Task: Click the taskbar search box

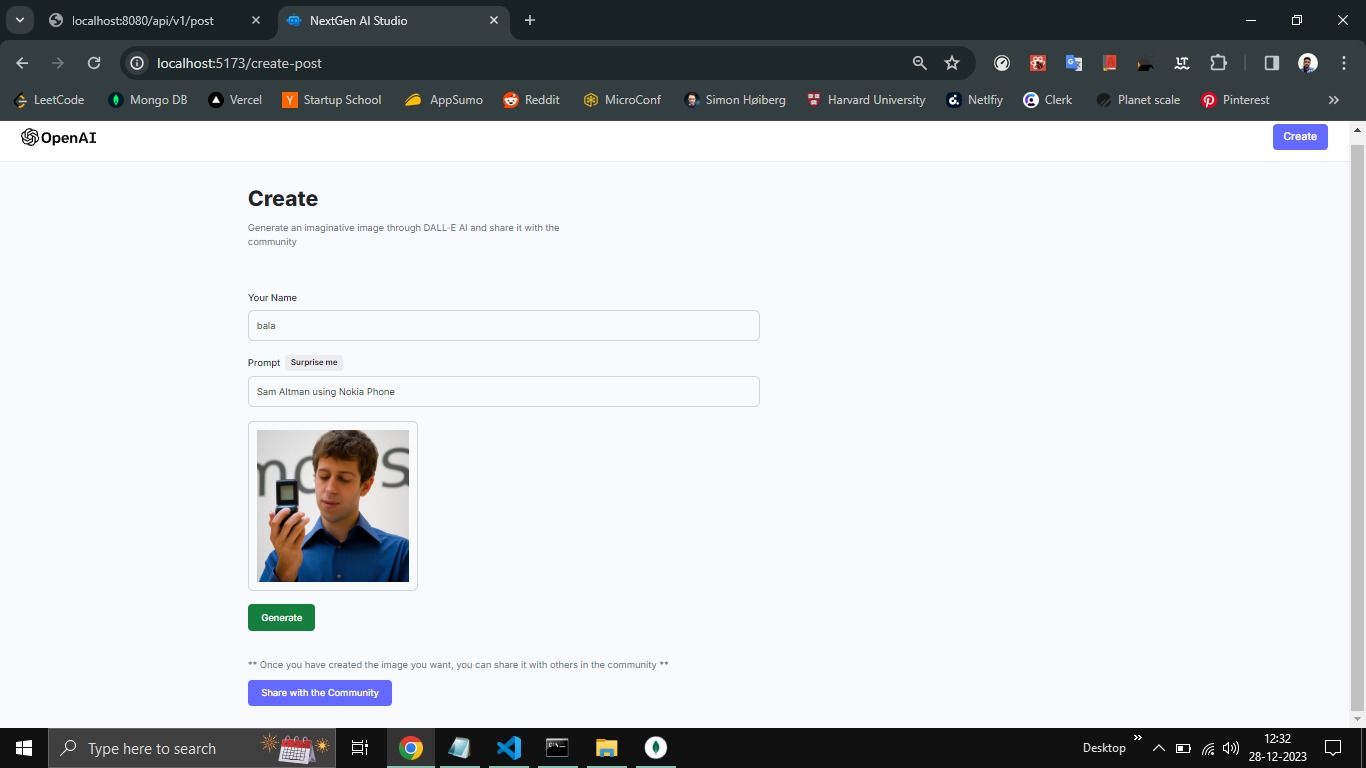Action: tap(192, 748)
